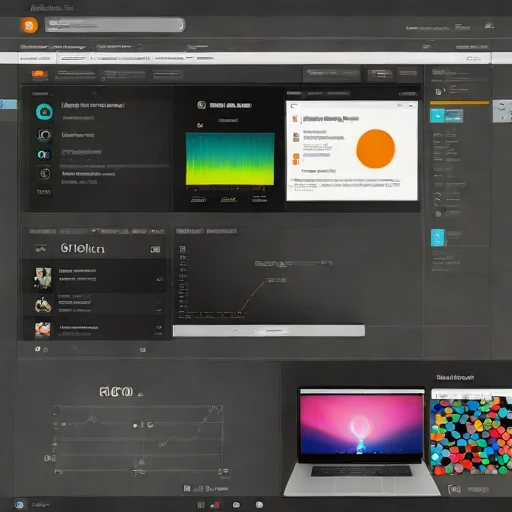Image resolution: width=512 pixels, height=512 pixels.
Task: Toggle the dark round knob in right sidebar
Action: click(x=439, y=214)
